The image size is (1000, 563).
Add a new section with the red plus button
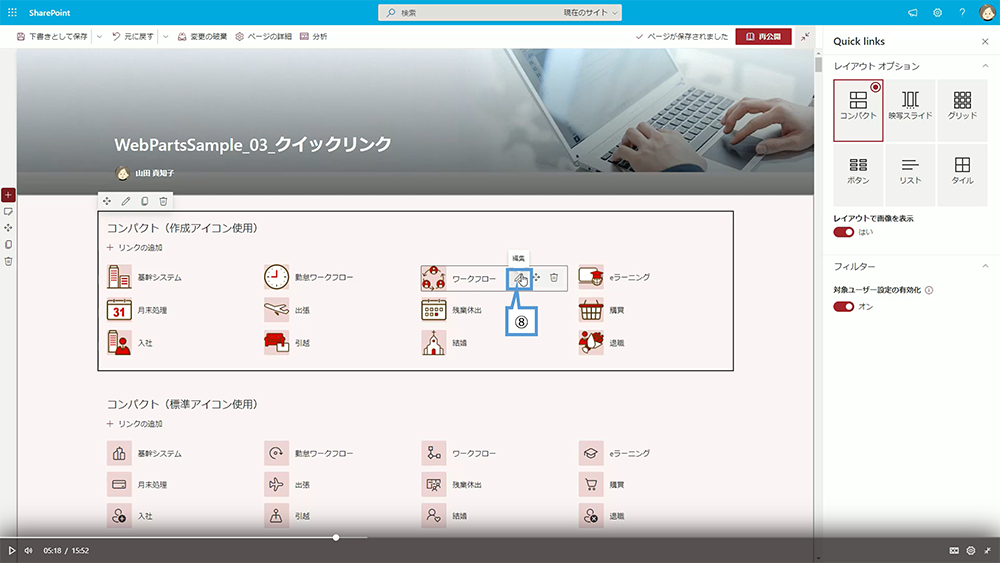[8, 194]
